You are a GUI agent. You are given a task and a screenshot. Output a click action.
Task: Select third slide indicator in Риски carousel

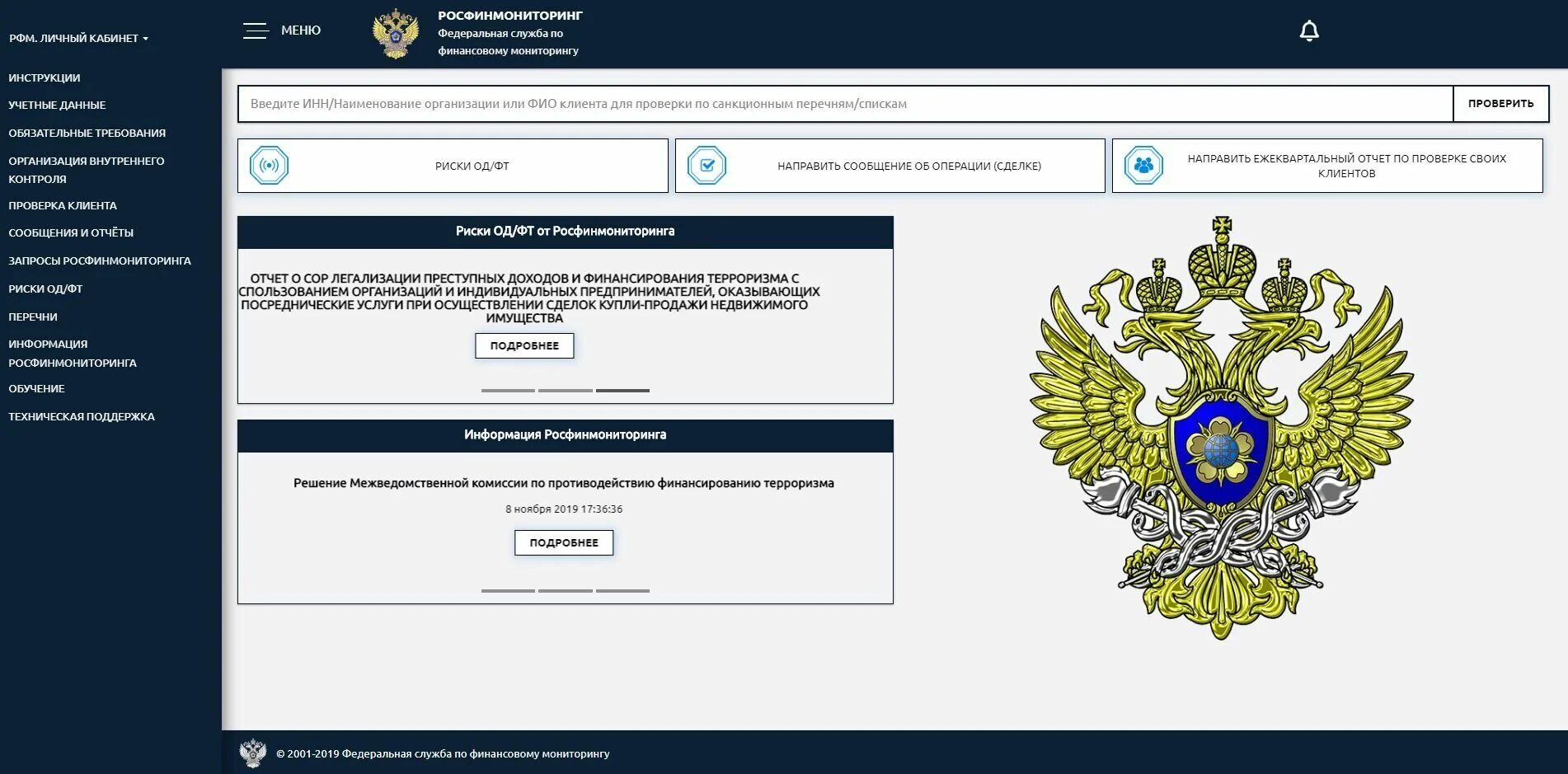(622, 390)
